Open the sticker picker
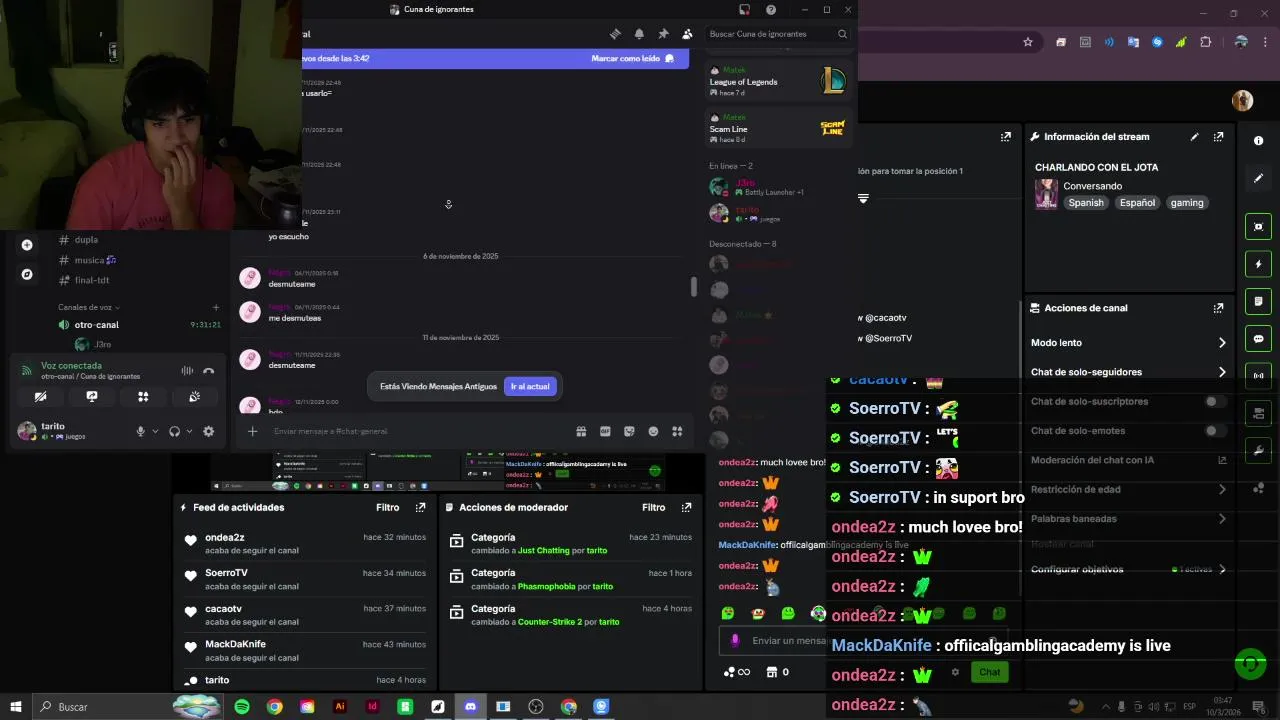The width and height of the screenshot is (1280, 720). click(x=629, y=431)
